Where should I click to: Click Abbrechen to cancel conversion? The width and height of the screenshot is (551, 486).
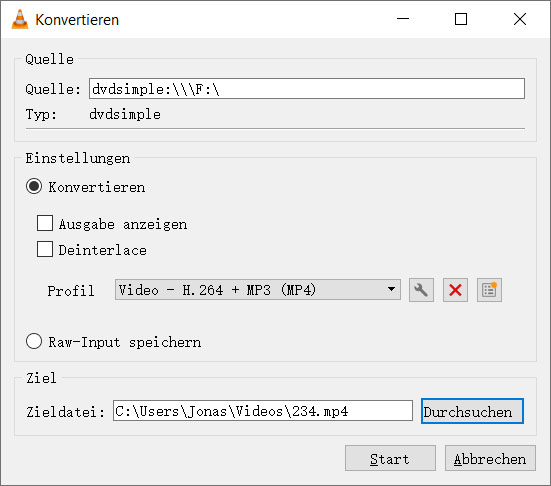click(490, 458)
